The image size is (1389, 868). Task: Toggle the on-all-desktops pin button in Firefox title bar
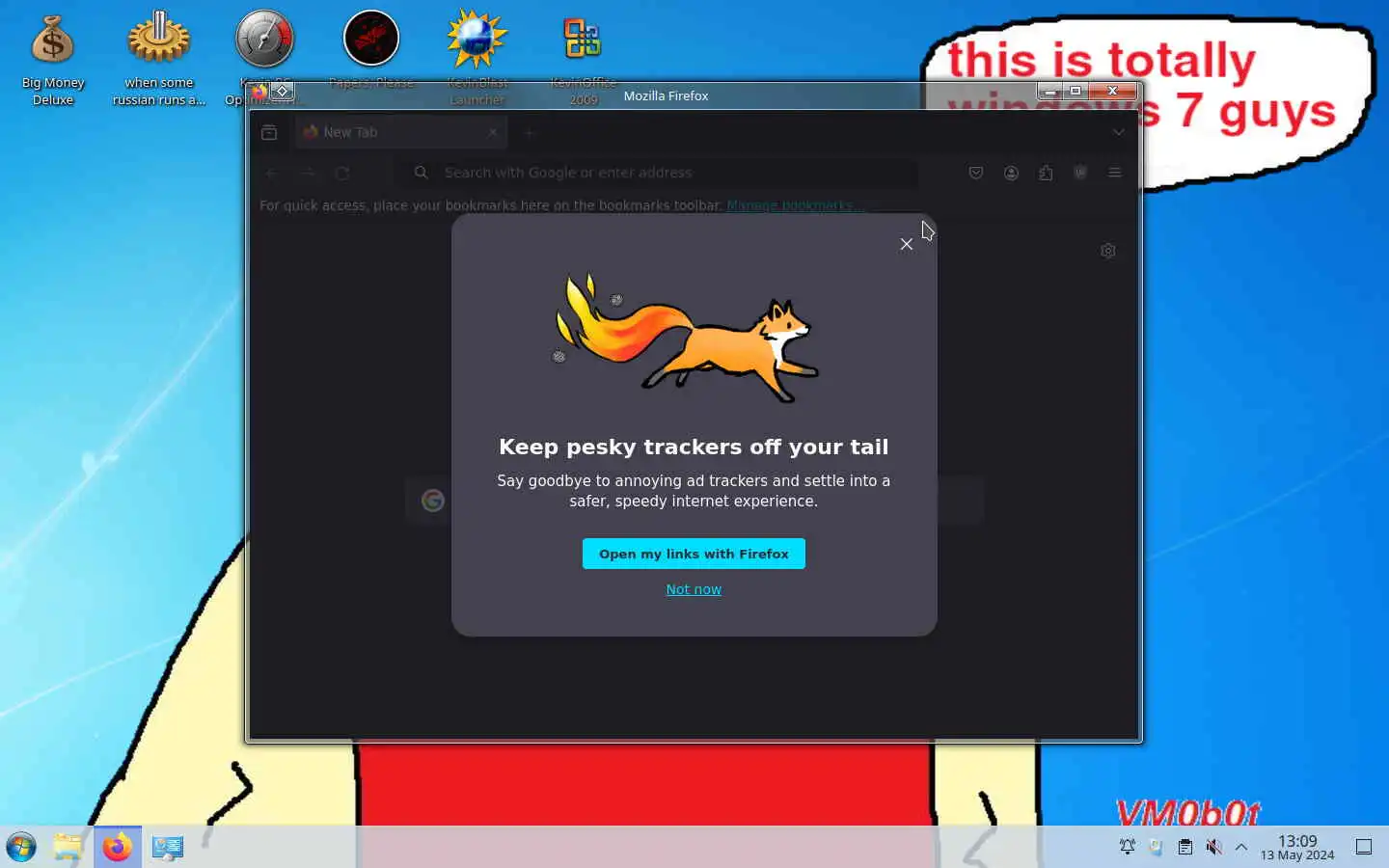point(282,92)
